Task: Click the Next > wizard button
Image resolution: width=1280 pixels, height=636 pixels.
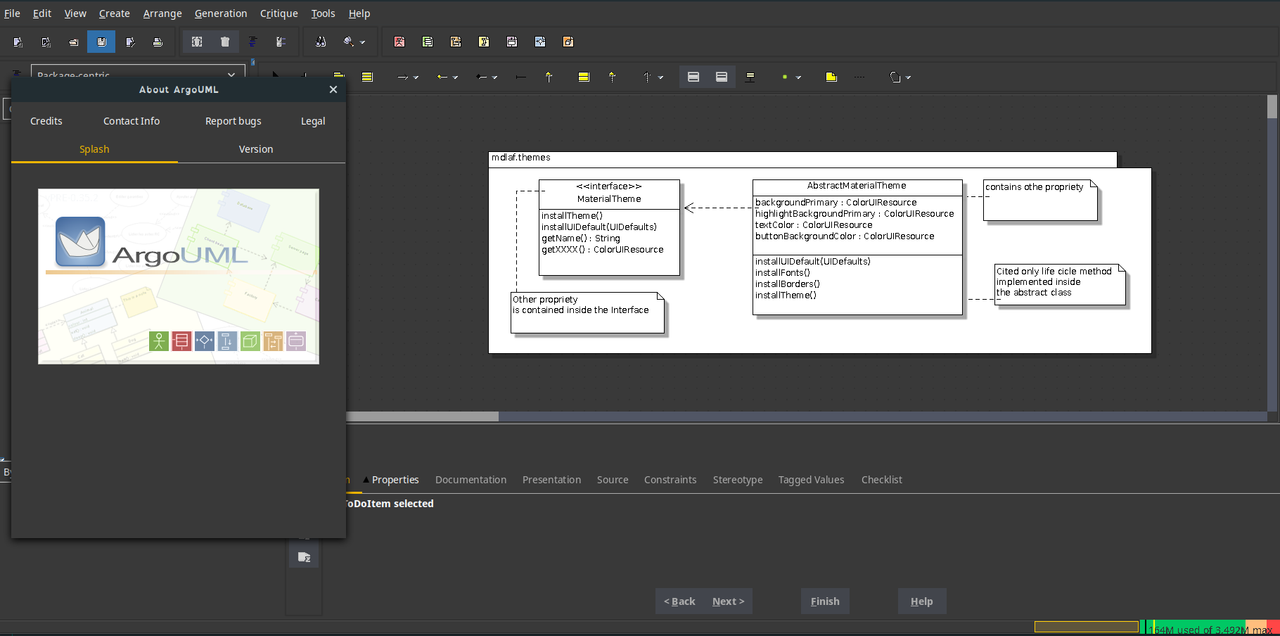Action: coord(728,601)
